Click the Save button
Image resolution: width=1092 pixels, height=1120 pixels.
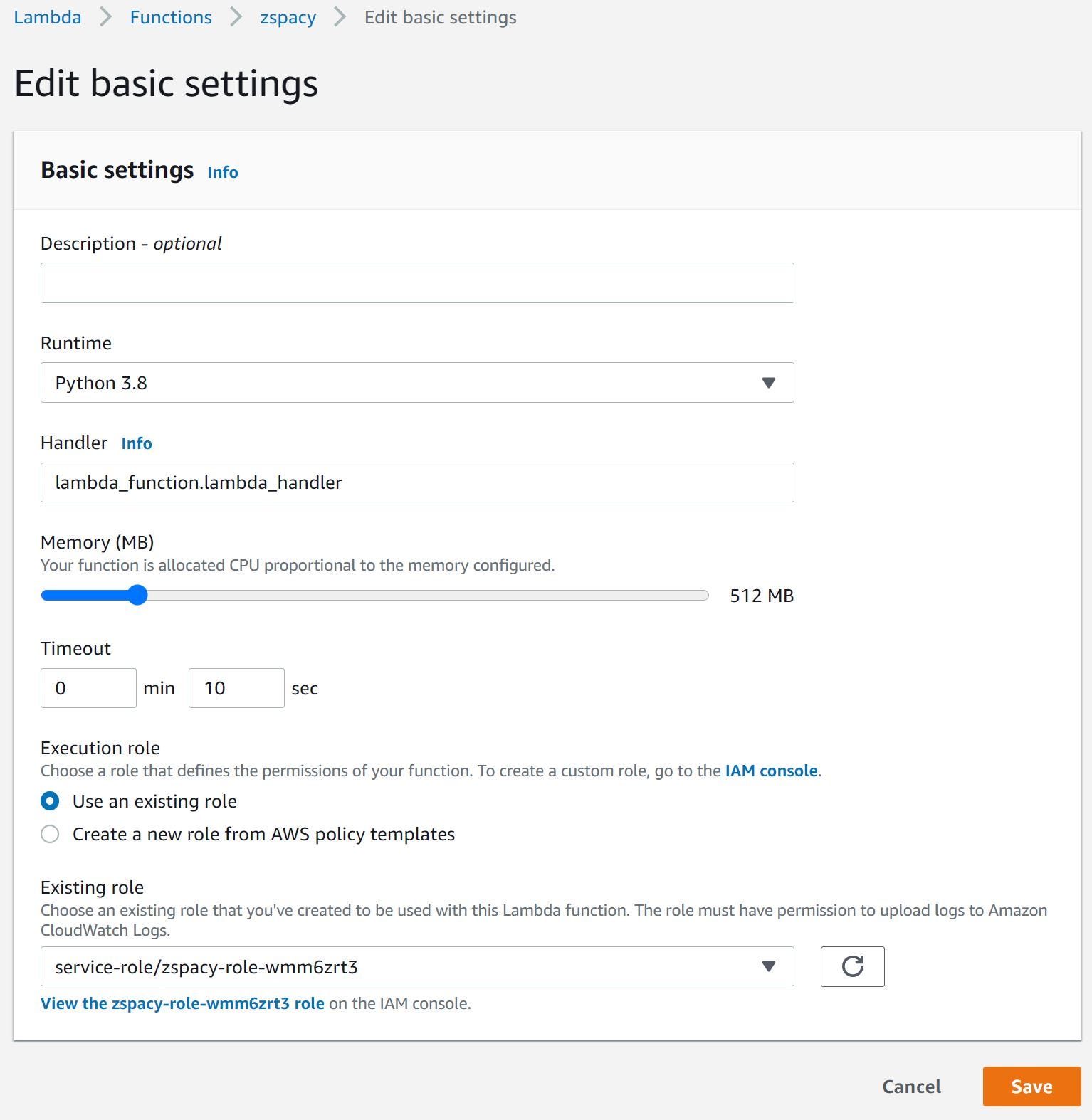pos(1031,1087)
